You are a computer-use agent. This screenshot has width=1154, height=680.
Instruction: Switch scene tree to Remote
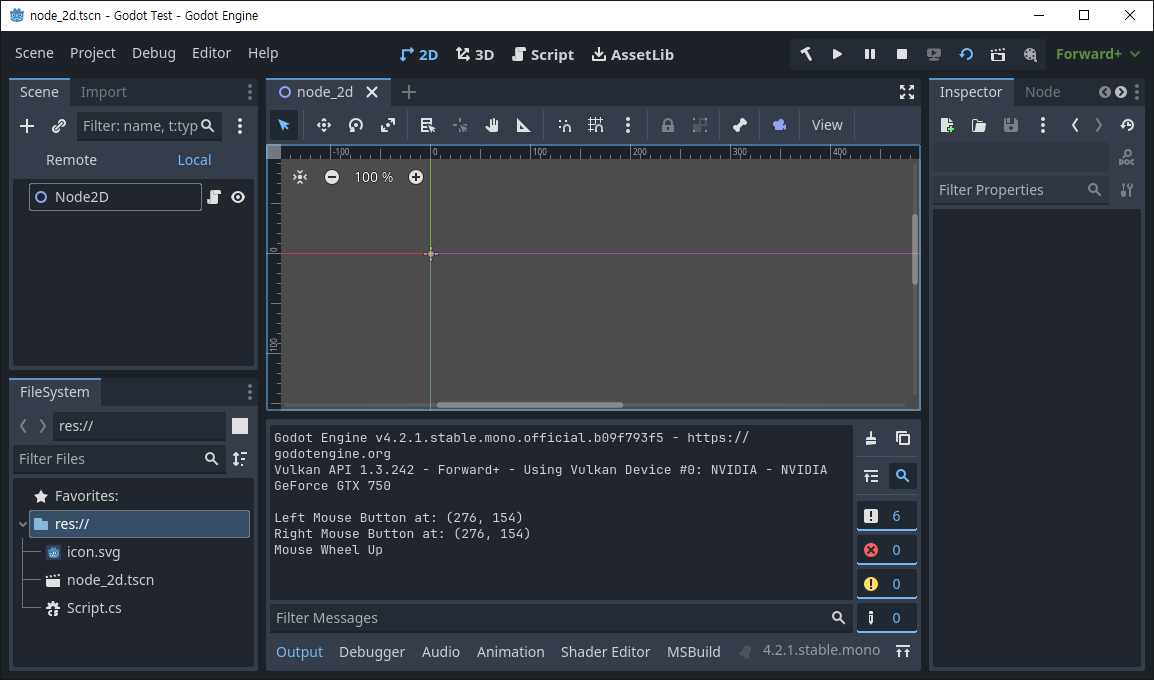coord(71,160)
